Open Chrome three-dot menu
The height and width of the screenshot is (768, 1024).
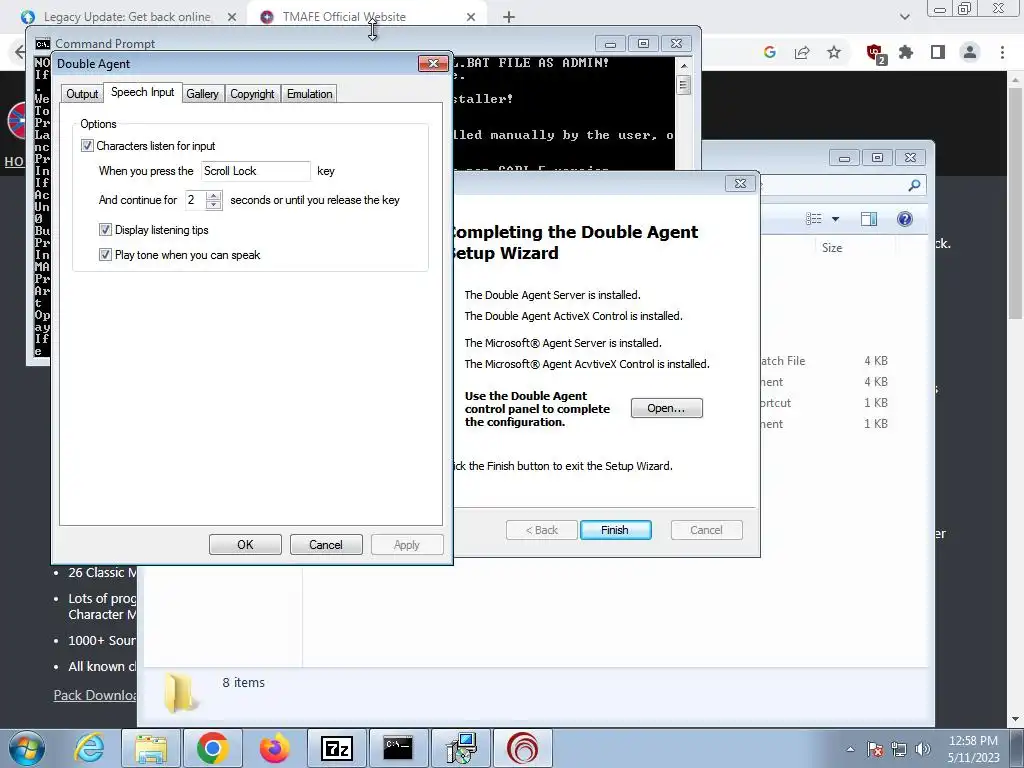pyautogui.click(x=1002, y=52)
